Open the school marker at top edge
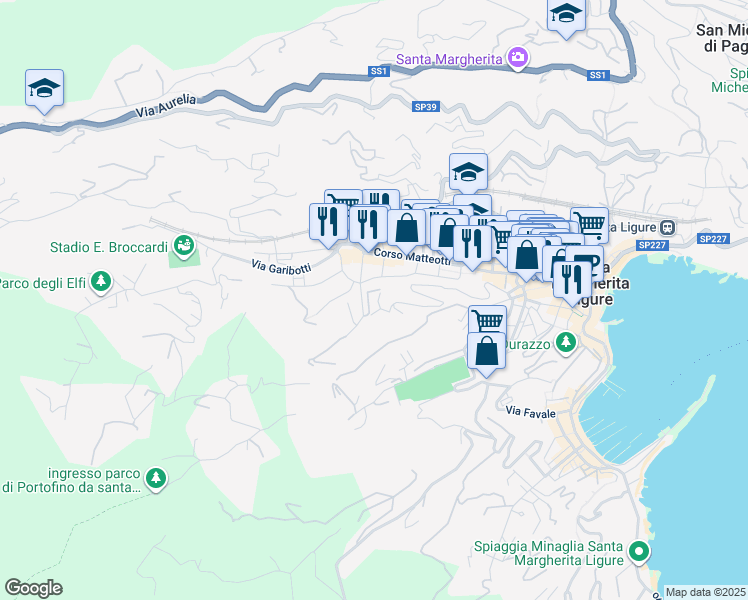748x600 pixels. (x=566, y=15)
